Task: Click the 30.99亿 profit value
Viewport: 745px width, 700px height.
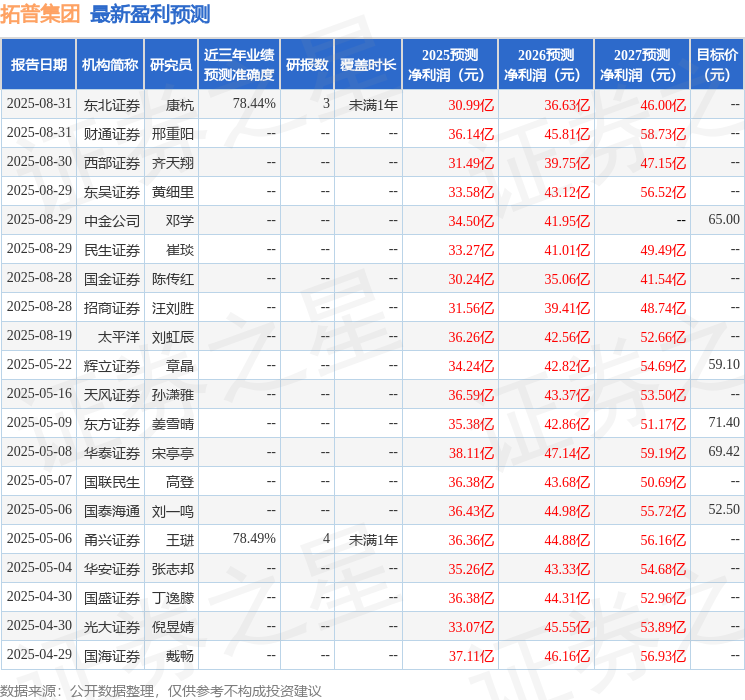Action: pyautogui.click(x=471, y=105)
